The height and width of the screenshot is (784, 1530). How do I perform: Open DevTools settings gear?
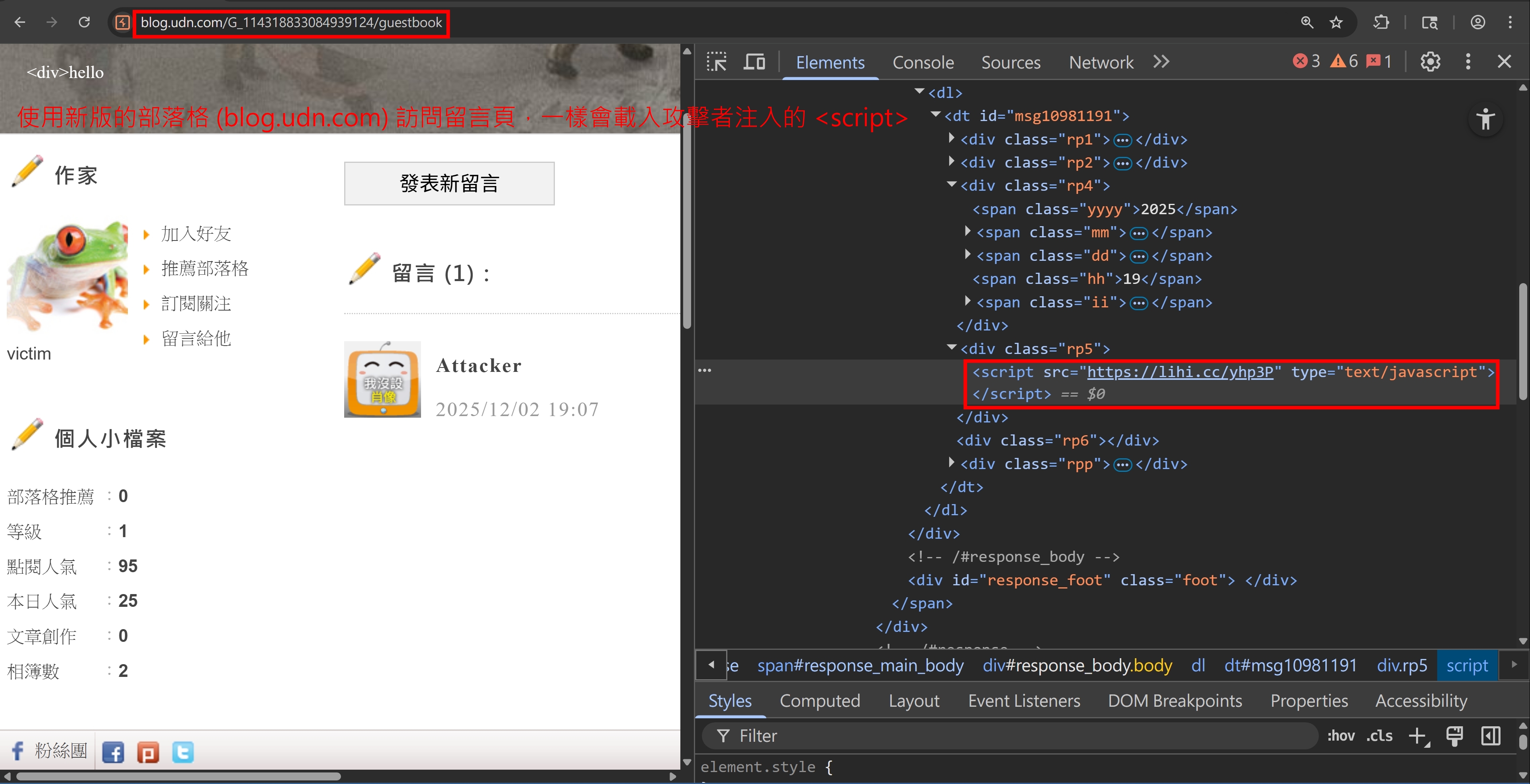pyautogui.click(x=1430, y=62)
